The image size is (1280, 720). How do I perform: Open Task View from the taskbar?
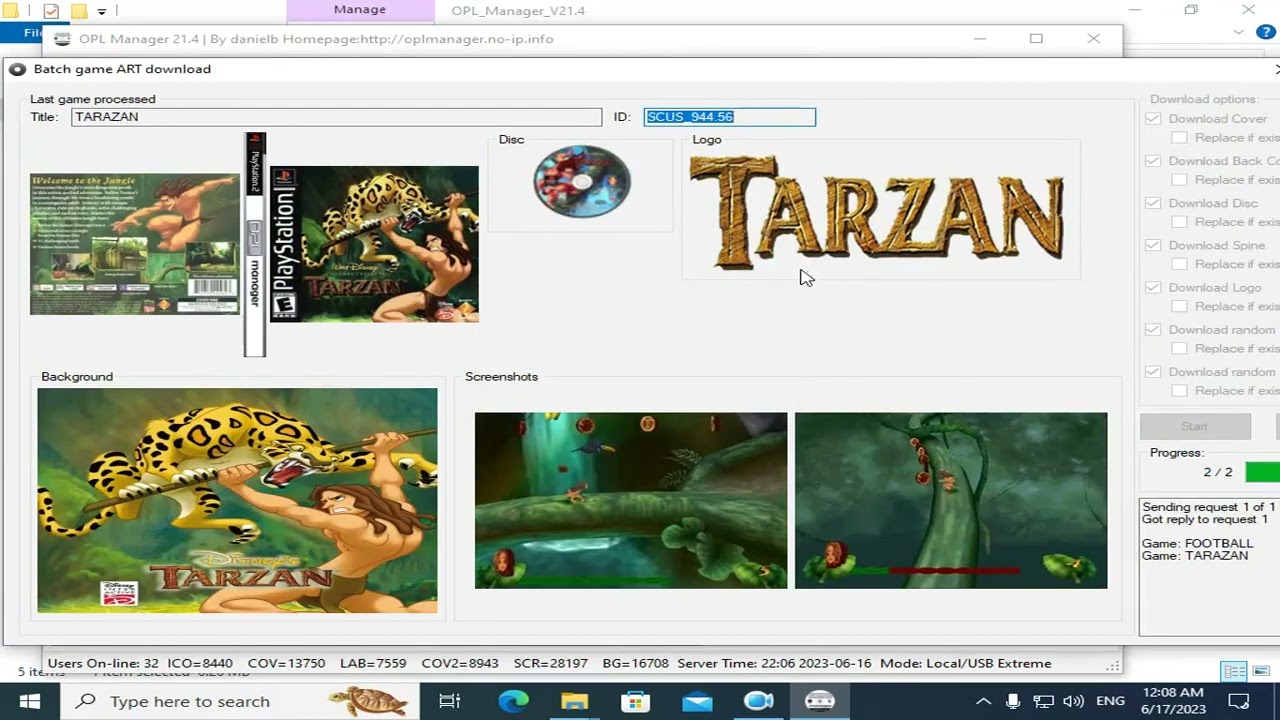[x=450, y=701]
